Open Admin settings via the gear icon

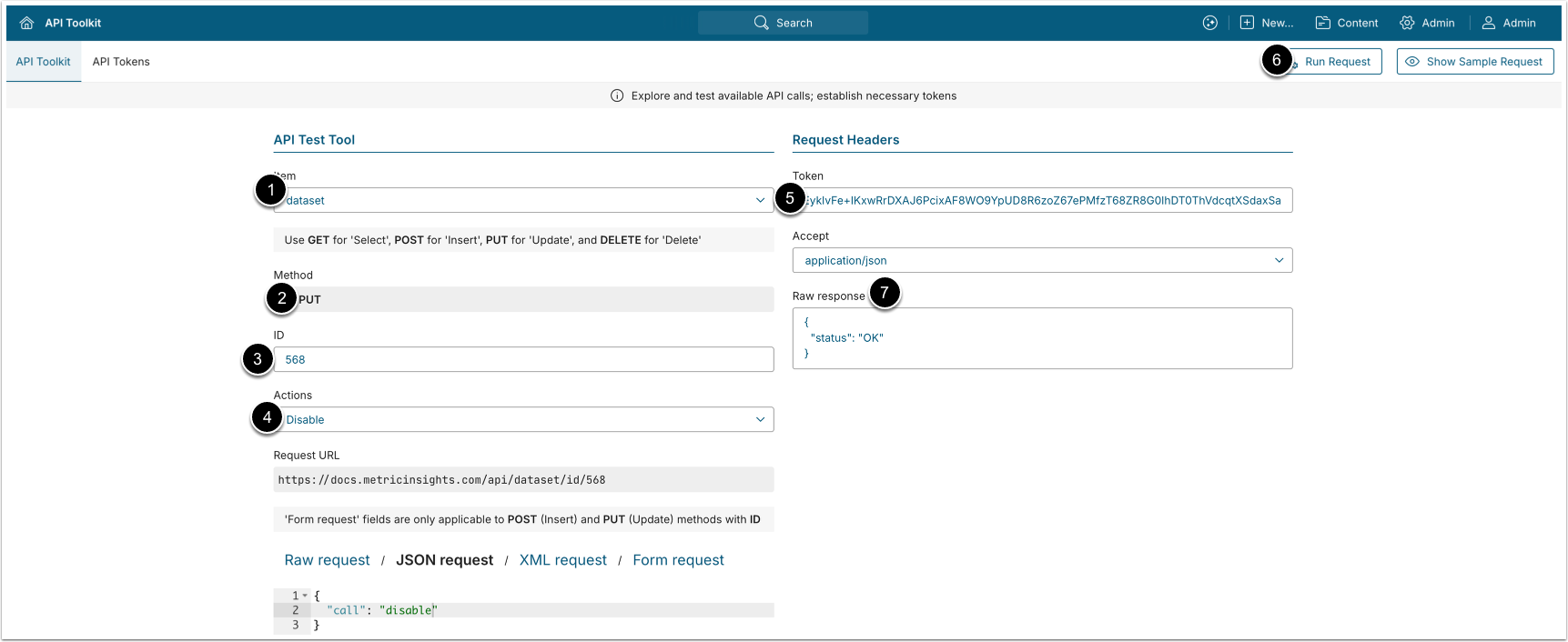tap(1407, 23)
